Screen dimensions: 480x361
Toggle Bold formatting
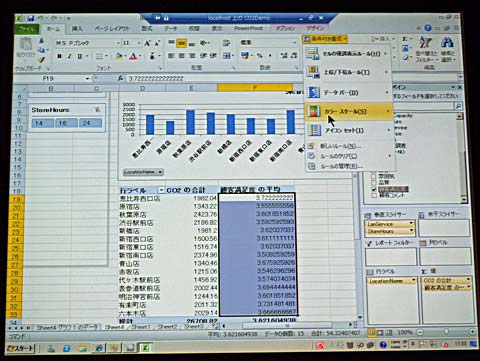pyautogui.click(x=59, y=56)
